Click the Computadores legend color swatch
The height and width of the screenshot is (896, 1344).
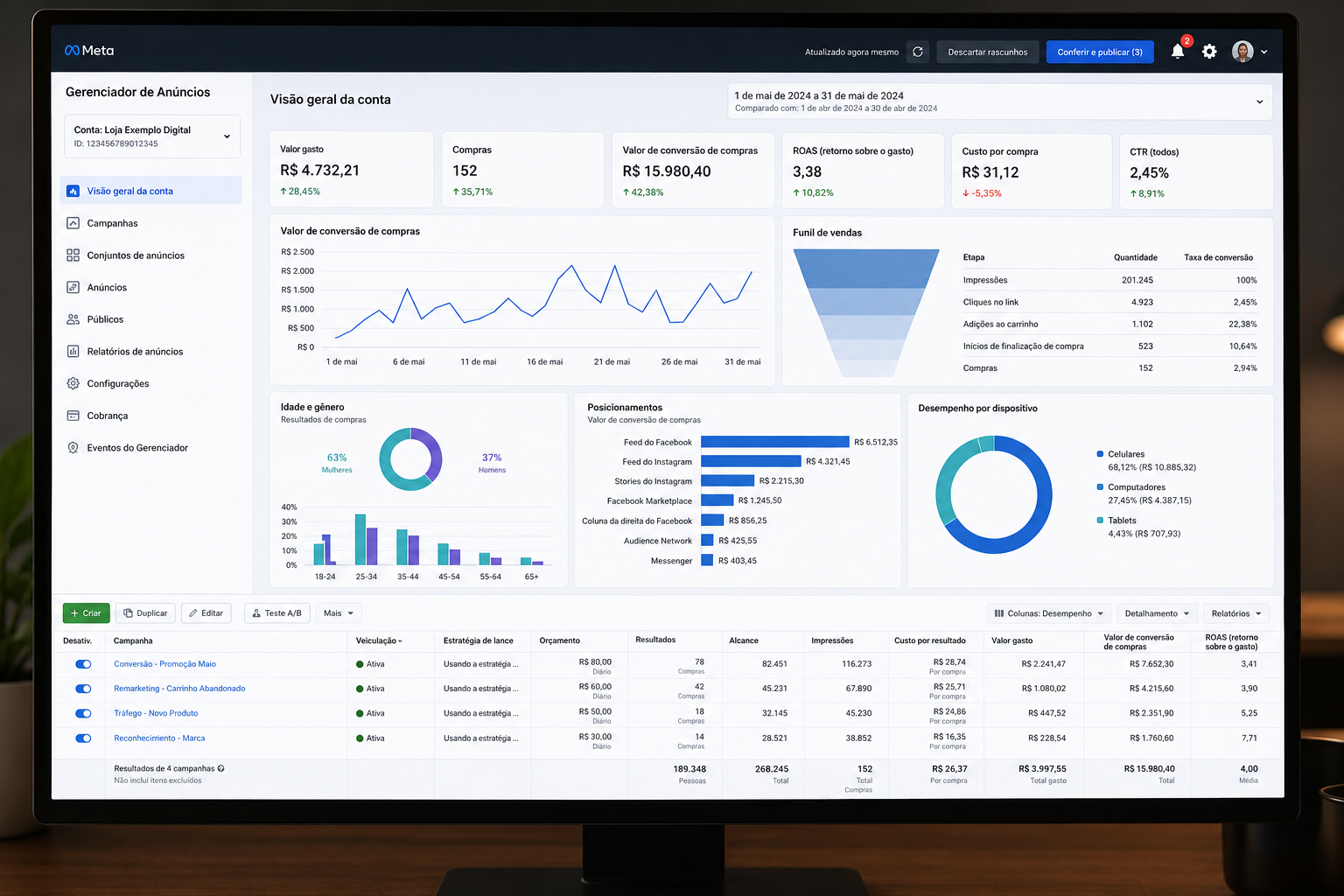pyautogui.click(x=1100, y=486)
